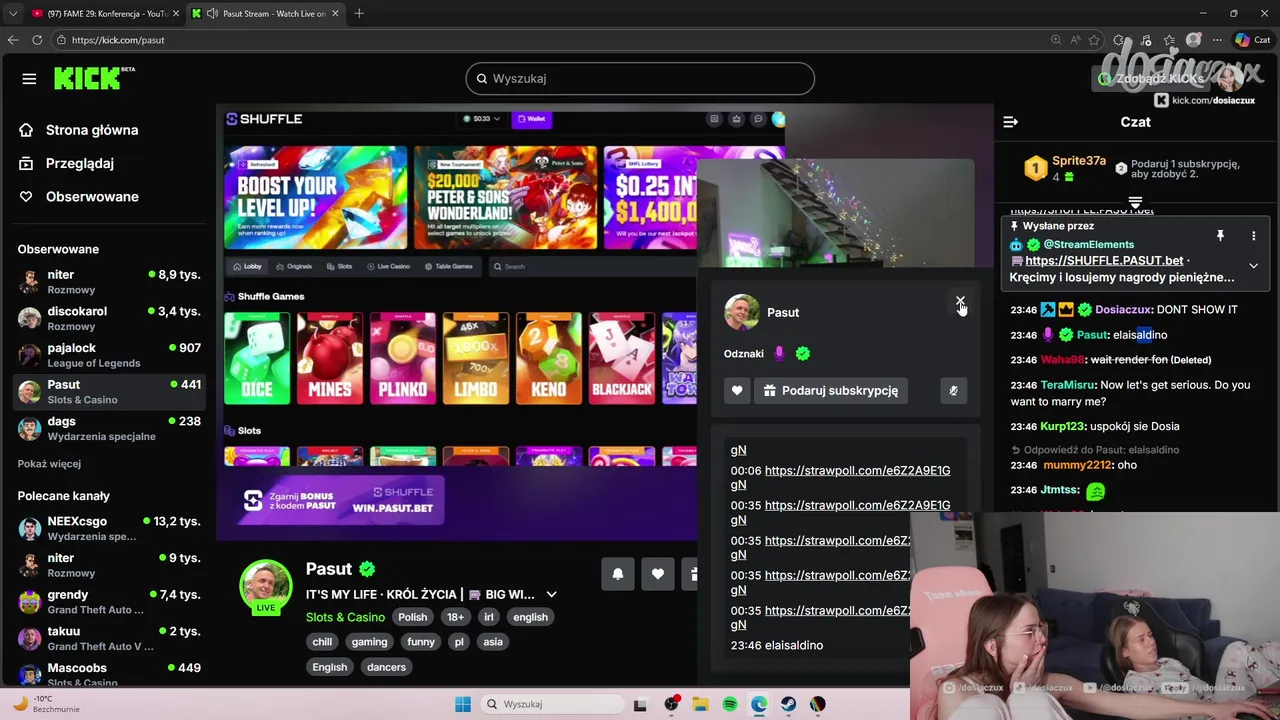Image resolution: width=1280 pixels, height=720 pixels.
Task: Select the gaming tag
Action: 369,642
